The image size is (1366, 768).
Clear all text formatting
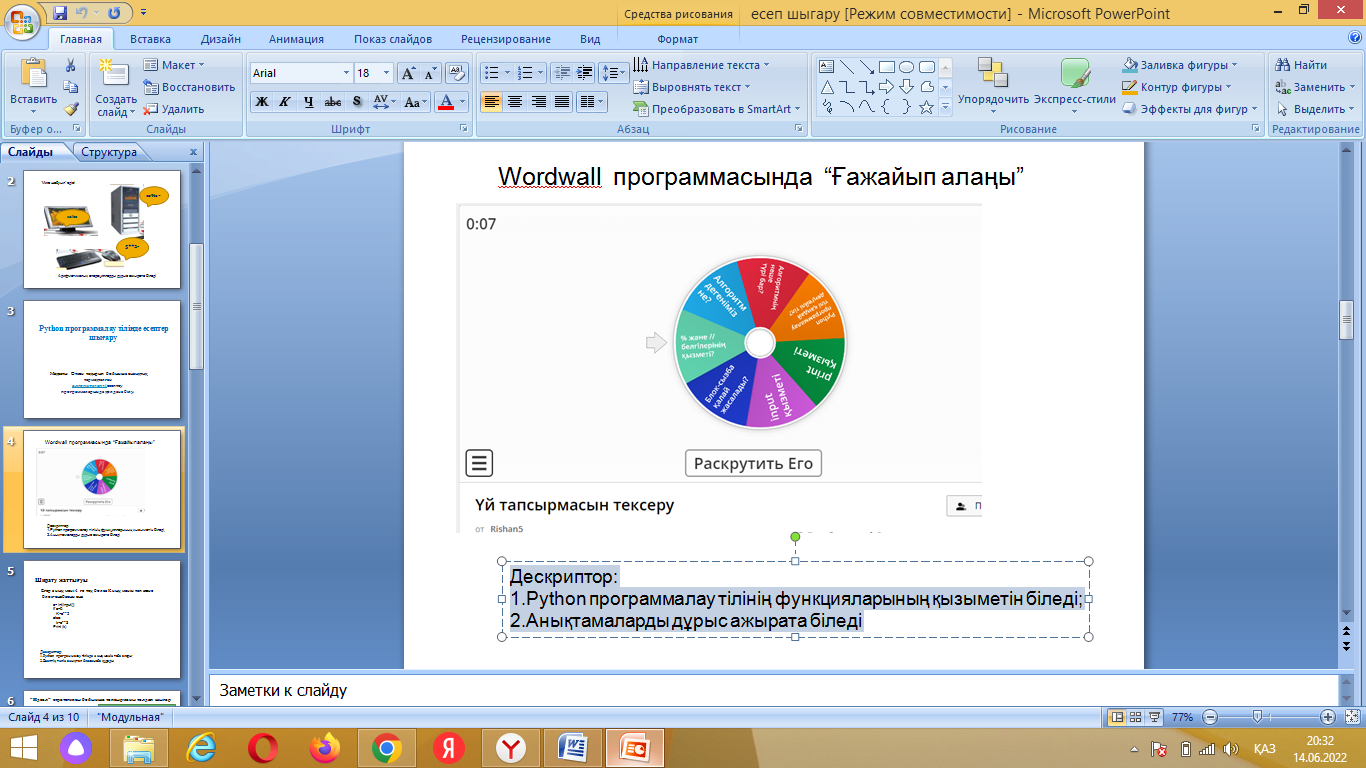[457, 73]
